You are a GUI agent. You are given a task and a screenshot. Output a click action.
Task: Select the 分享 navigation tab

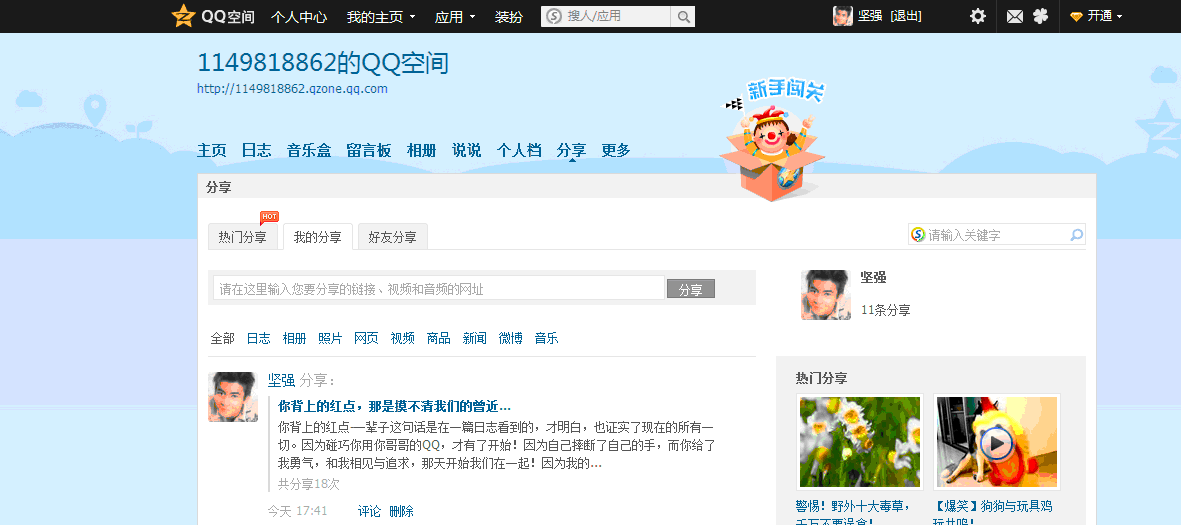coord(572,150)
